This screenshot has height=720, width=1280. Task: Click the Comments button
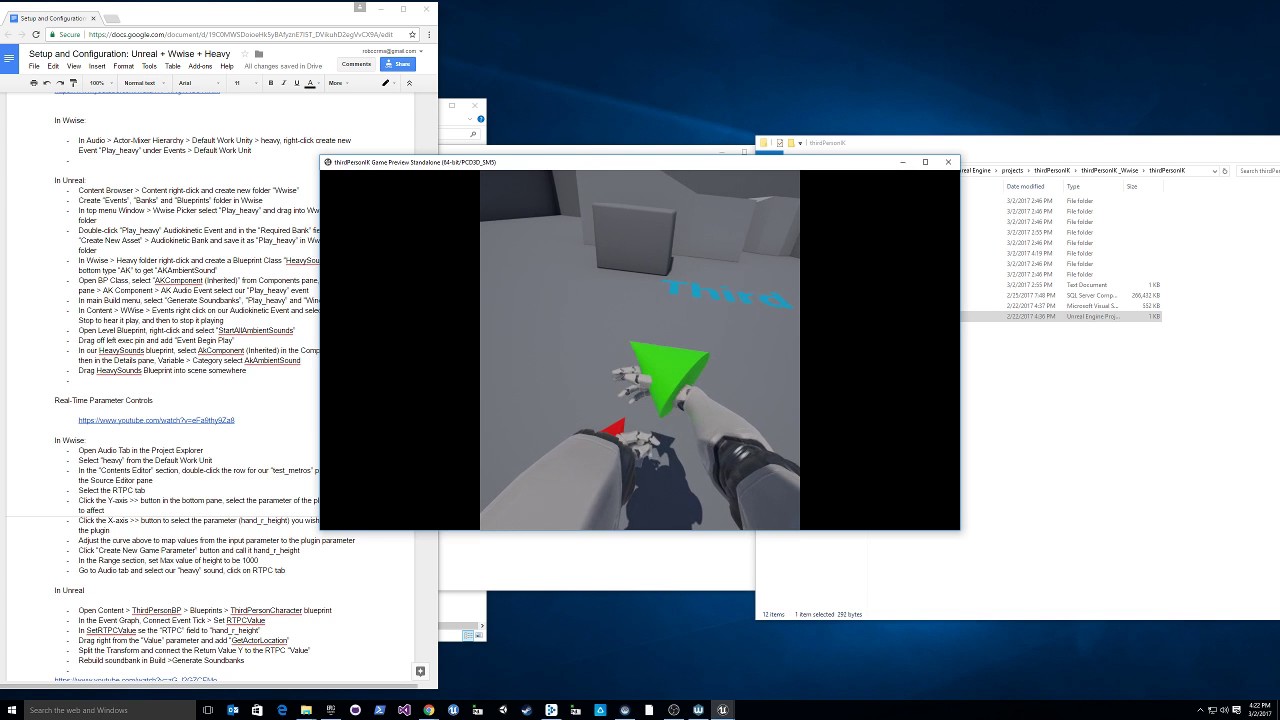click(356, 64)
